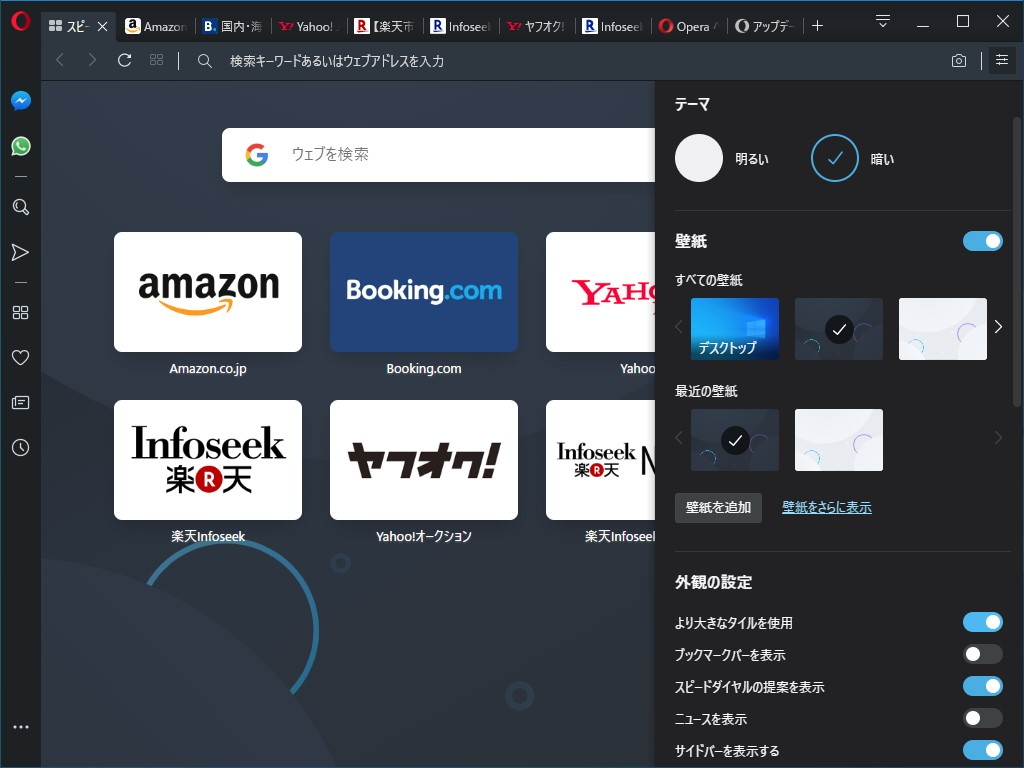The image size is (1024, 768).
Task: Open the search icon in the sidebar
Action: pos(20,207)
